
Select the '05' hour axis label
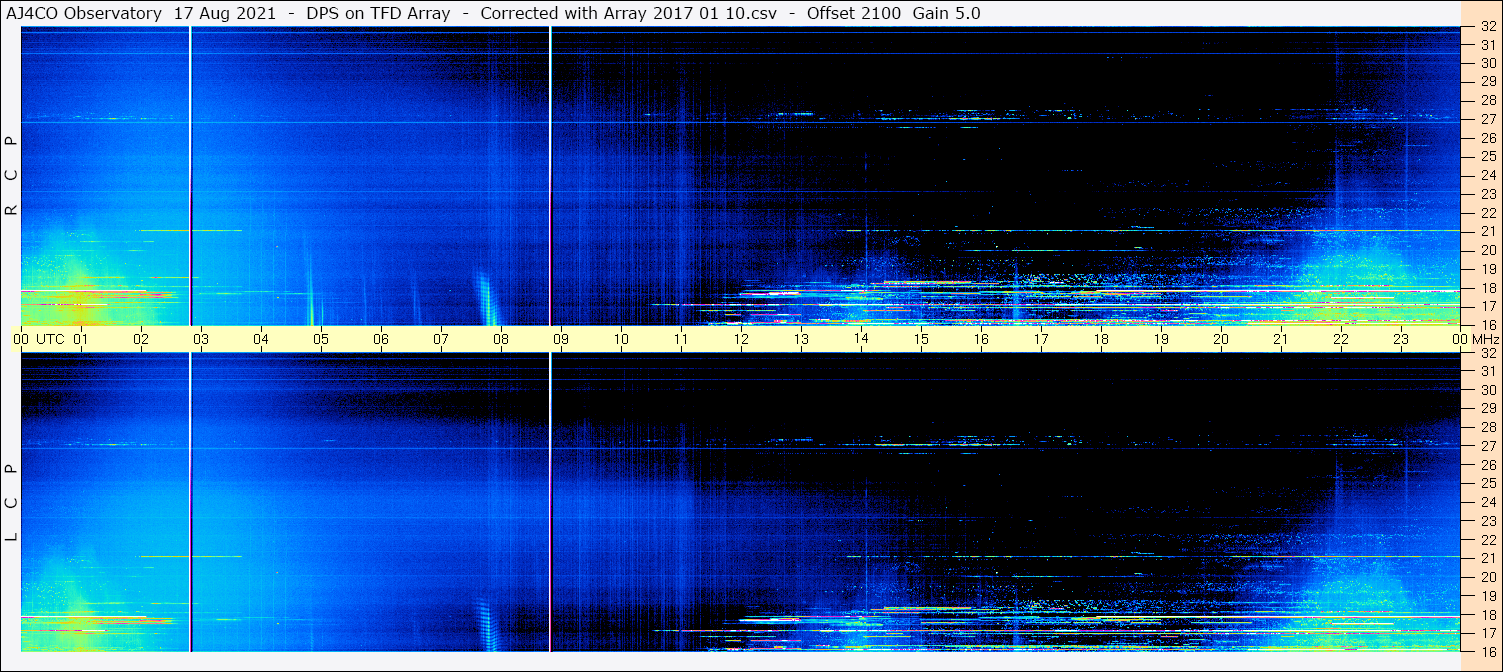tap(321, 339)
